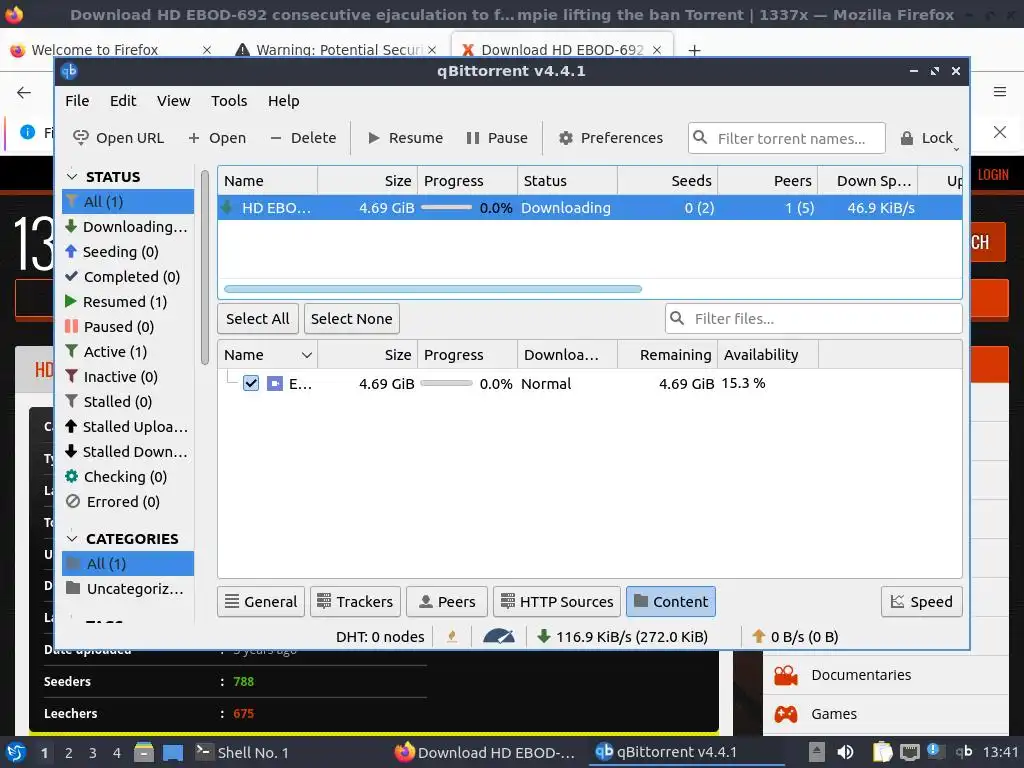Click the alternative speed limits speedometer icon
Image resolution: width=1024 pixels, height=768 pixels.
tap(499, 636)
